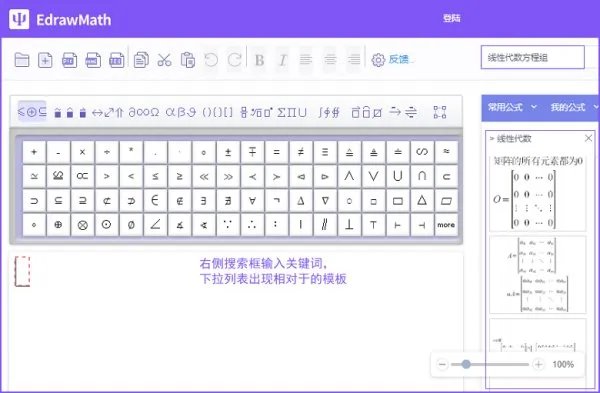Select the relational operators symbol group
This screenshot has width=600, height=393.
(32, 112)
